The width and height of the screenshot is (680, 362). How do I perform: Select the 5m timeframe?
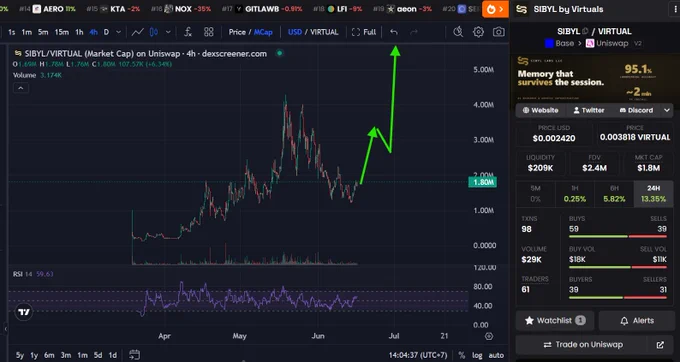pos(43,32)
